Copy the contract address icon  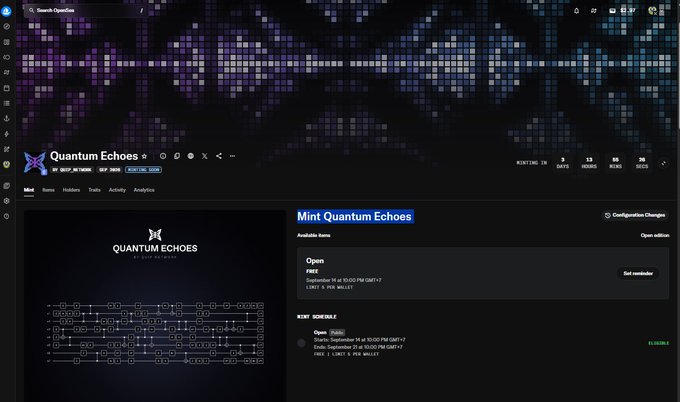177,156
